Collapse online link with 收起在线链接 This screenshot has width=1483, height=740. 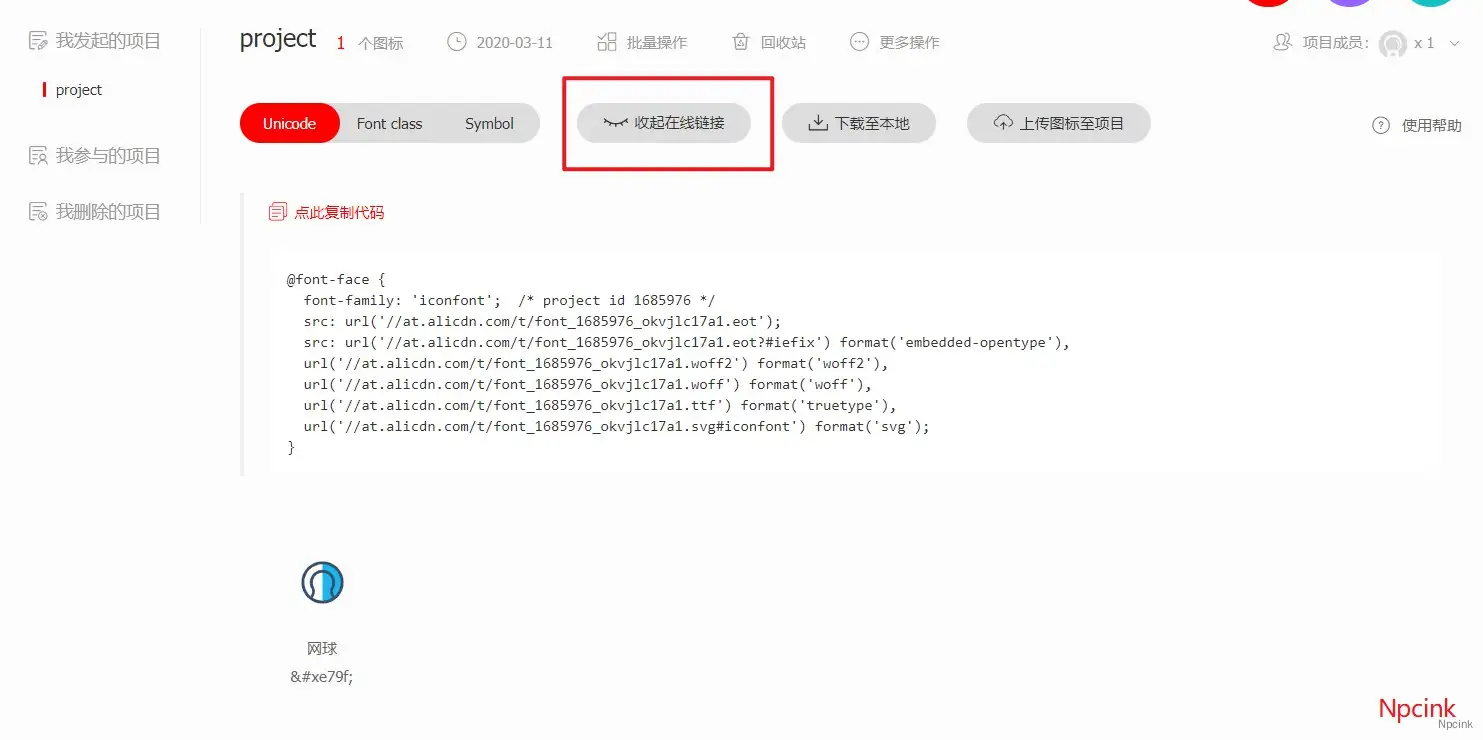pos(664,123)
